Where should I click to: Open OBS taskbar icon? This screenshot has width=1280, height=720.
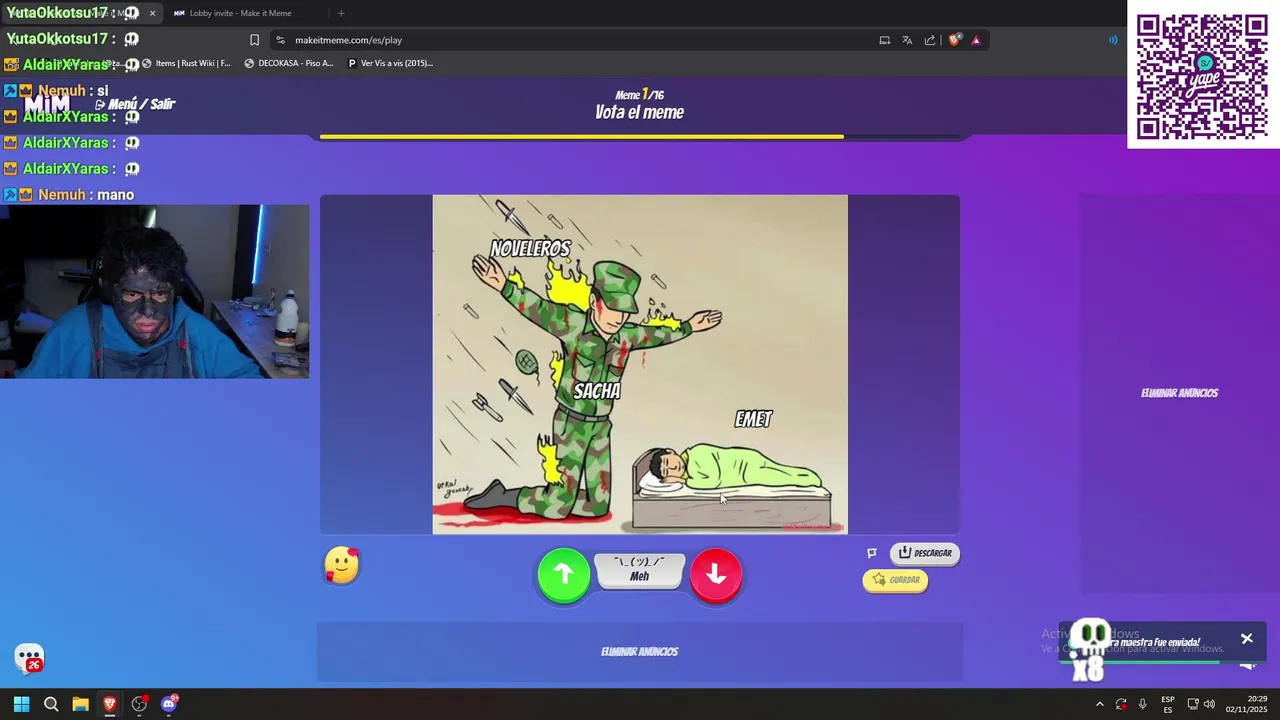click(x=139, y=704)
